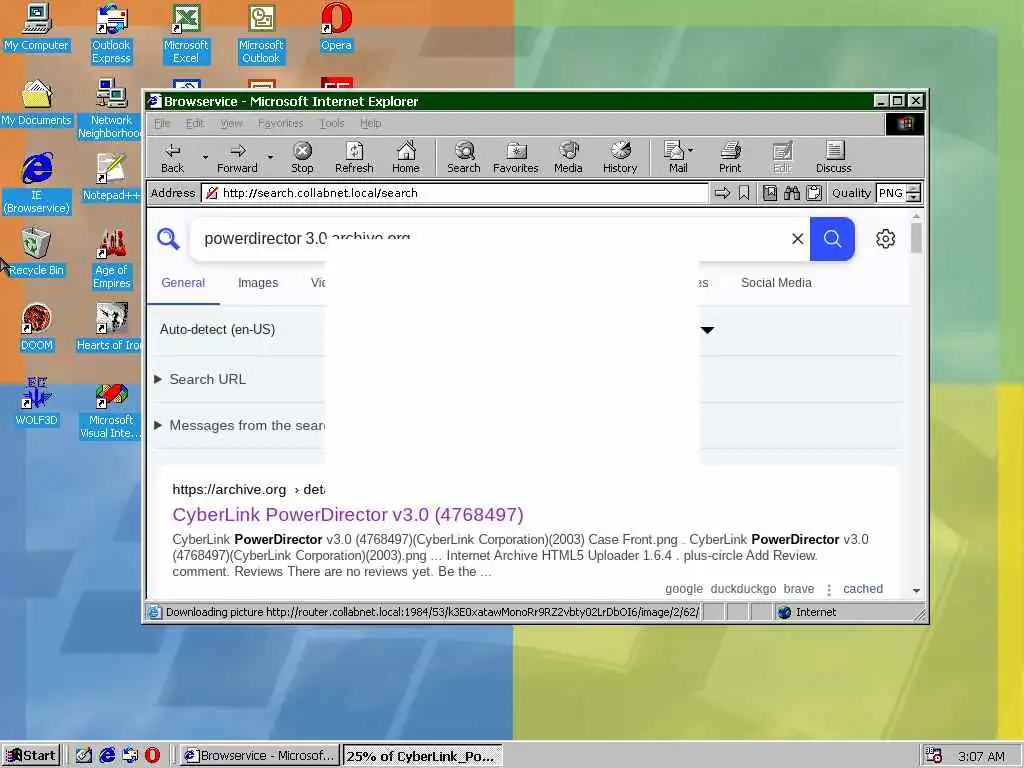Image resolution: width=1024 pixels, height=768 pixels.
Task: Open the Favorites menu
Action: pyautogui.click(x=280, y=123)
